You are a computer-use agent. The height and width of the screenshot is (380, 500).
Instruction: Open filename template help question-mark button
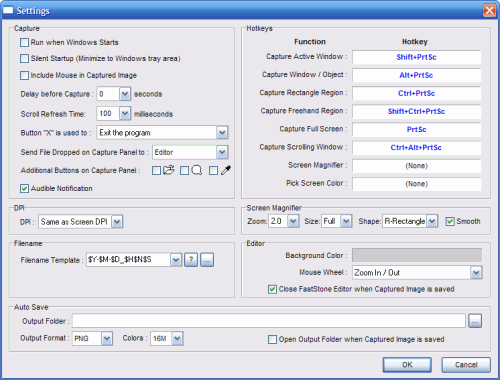[x=191, y=260]
